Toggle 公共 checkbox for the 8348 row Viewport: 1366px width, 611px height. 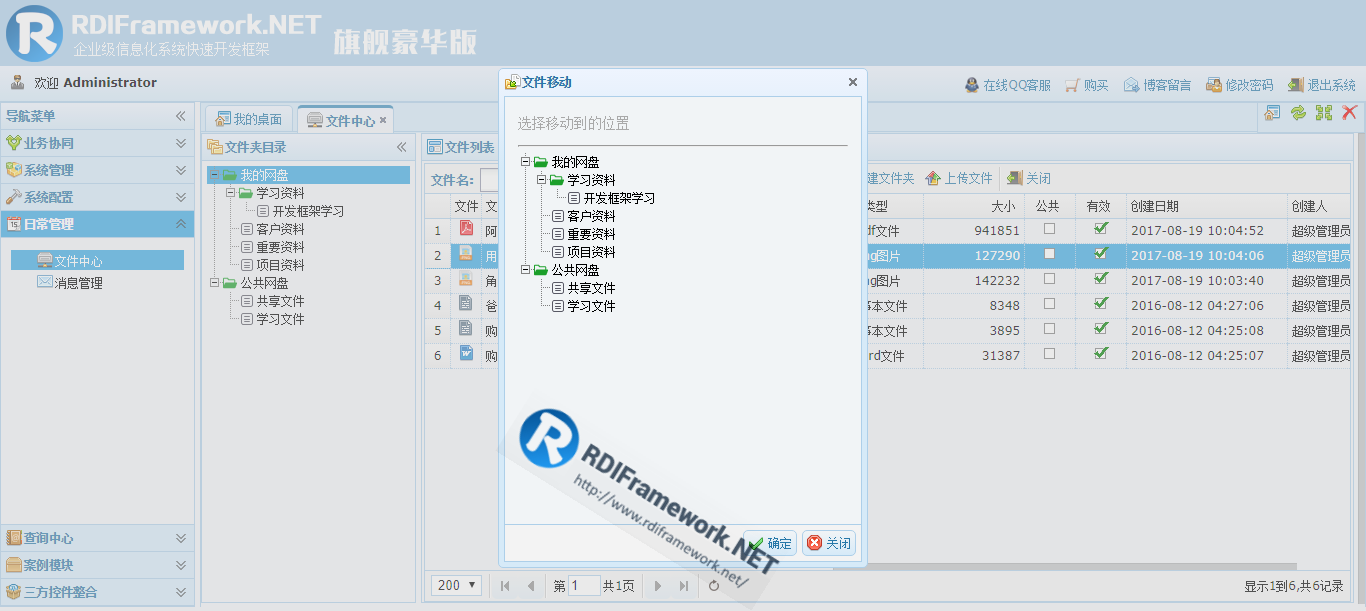coord(1049,304)
